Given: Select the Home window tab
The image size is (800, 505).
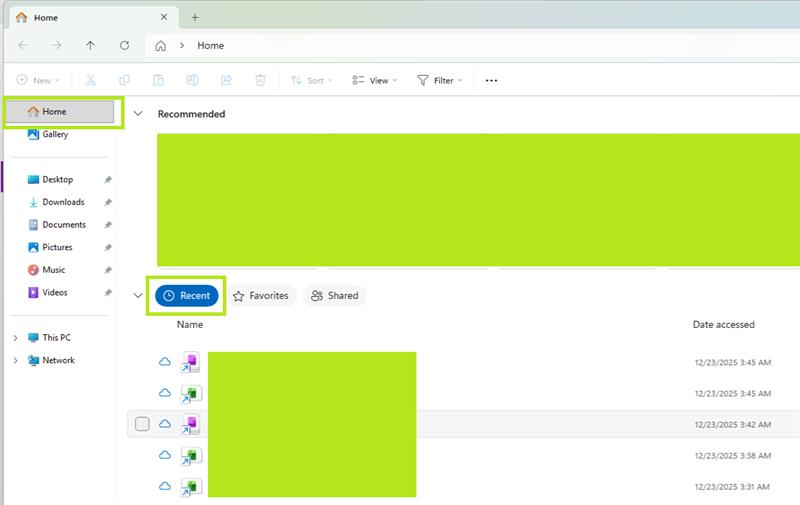Looking at the screenshot, I should click(x=92, y=17).
